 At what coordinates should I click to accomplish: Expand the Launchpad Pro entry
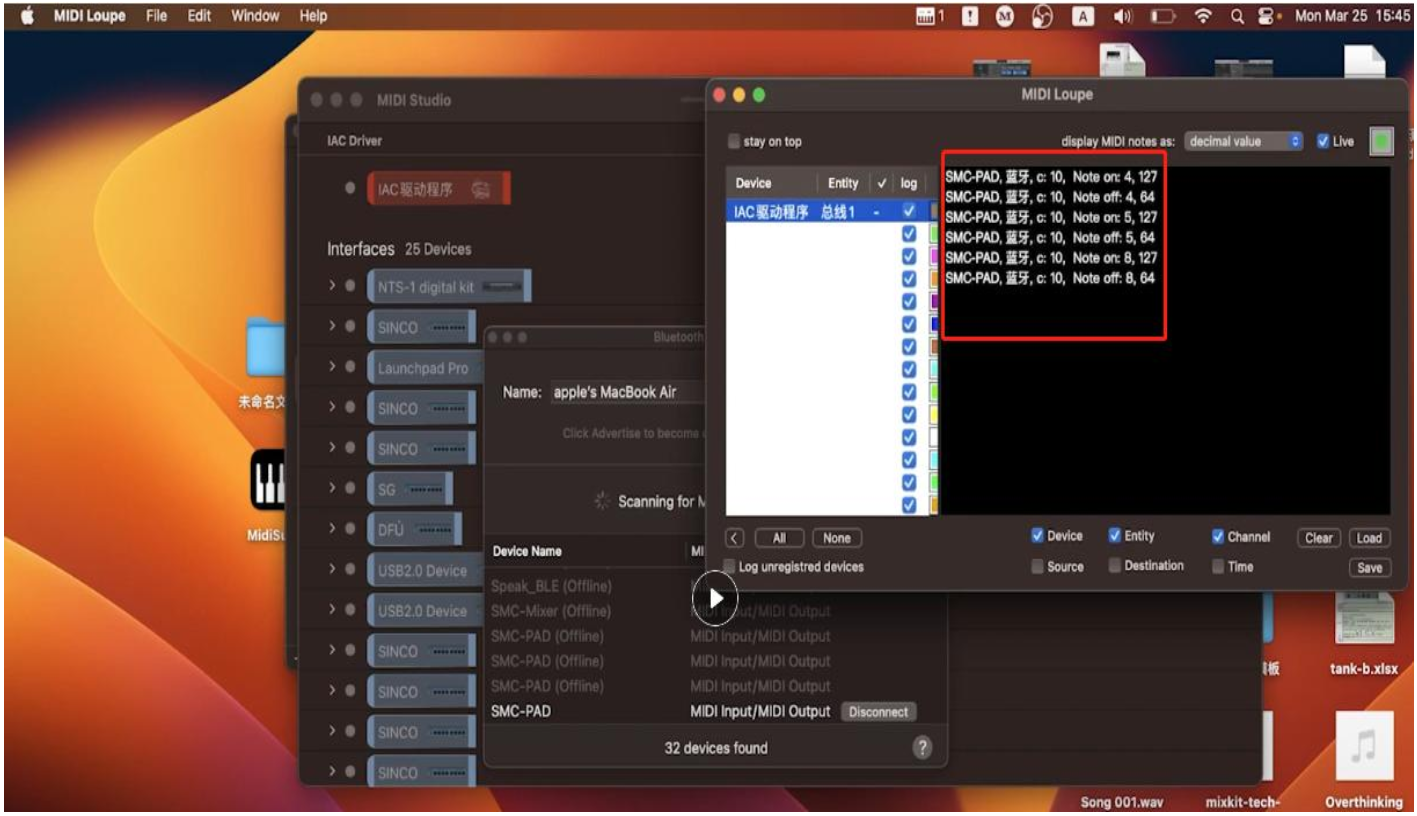tap(332, 368)
